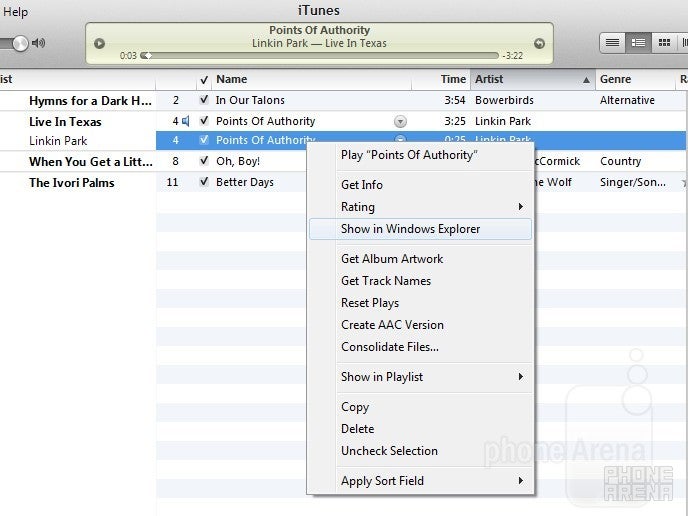Screen dimensions: 688x516
Task: Select the Oh, Boy! track
Action: [x=238, y=161]
